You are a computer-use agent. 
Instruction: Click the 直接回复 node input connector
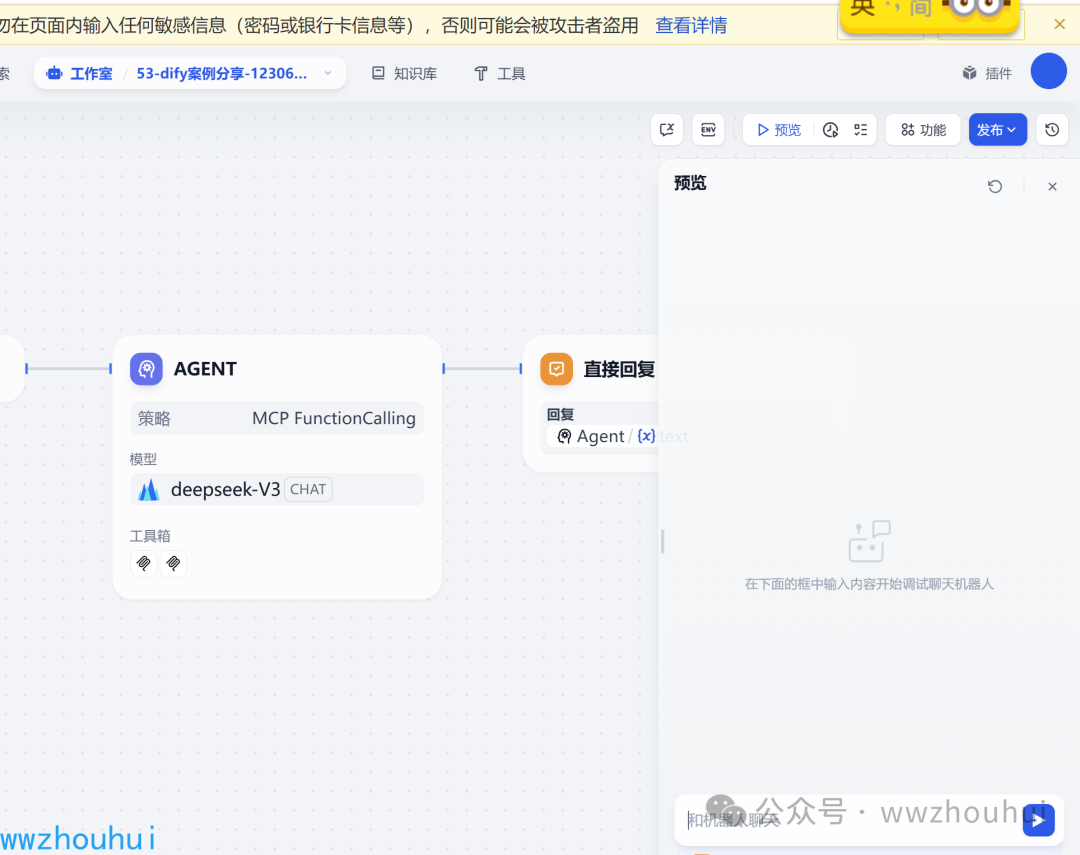(x=521, y=369)
